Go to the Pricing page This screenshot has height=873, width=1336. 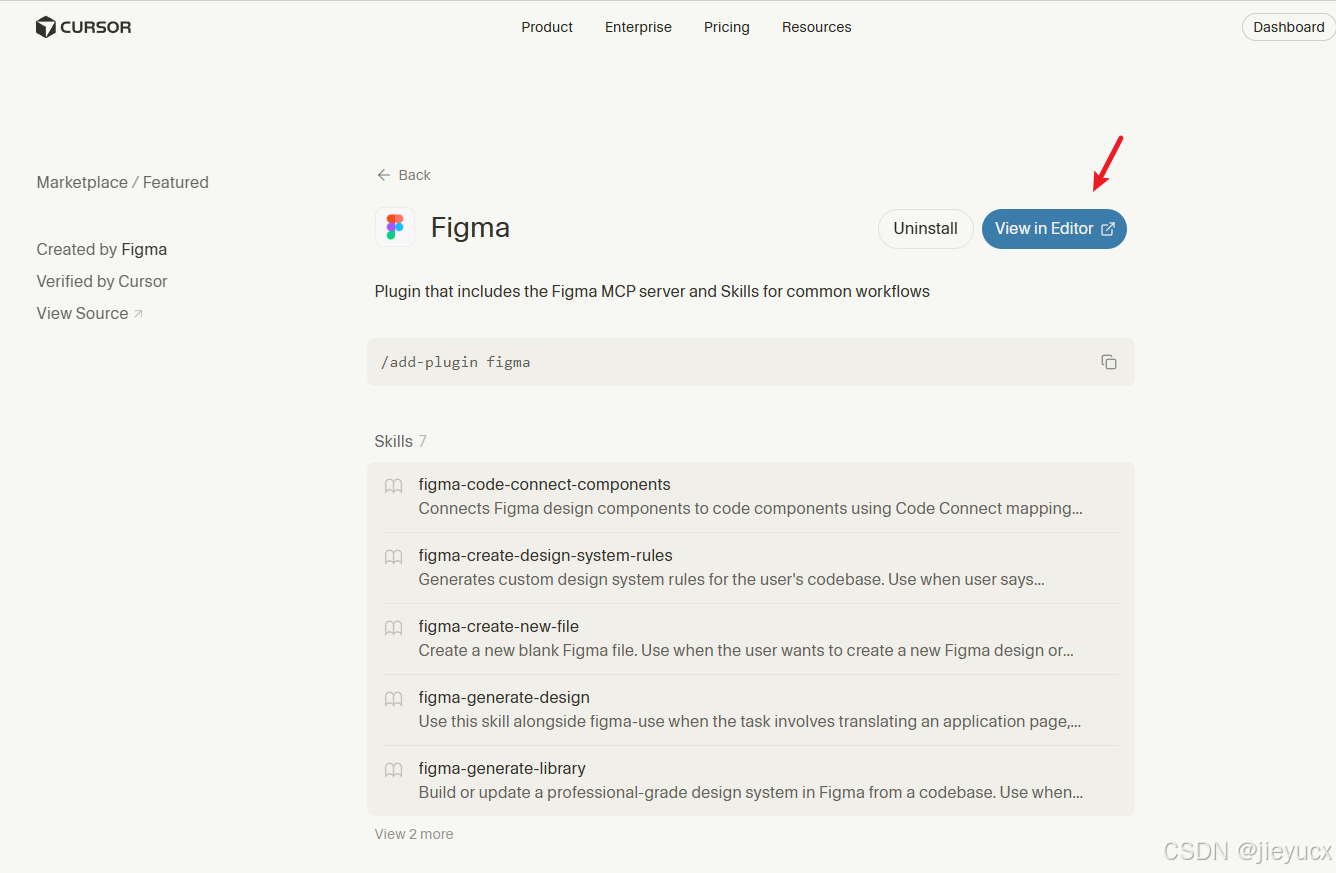click(x=727, y=27)
